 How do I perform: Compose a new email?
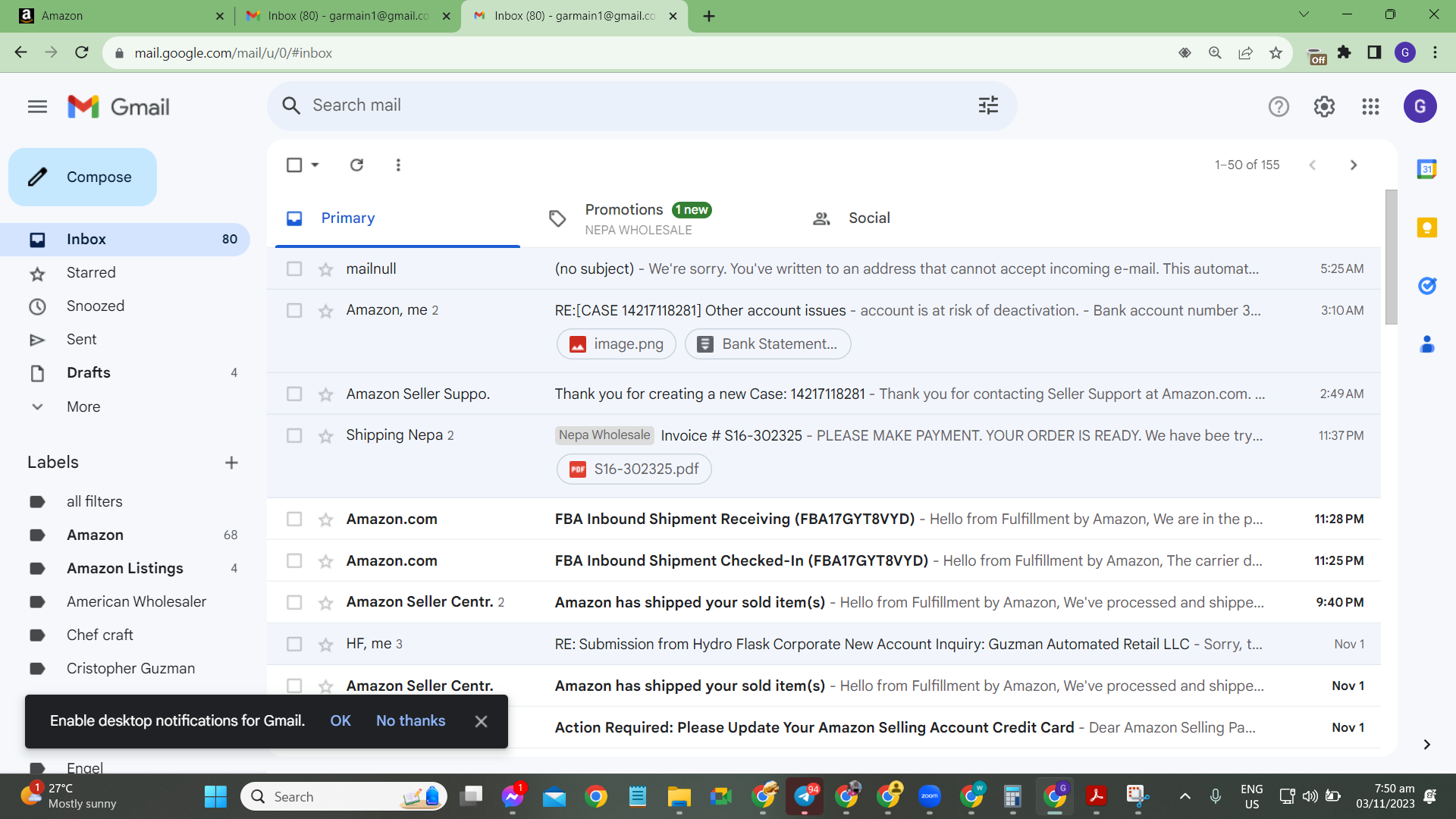tap(83, 177)
